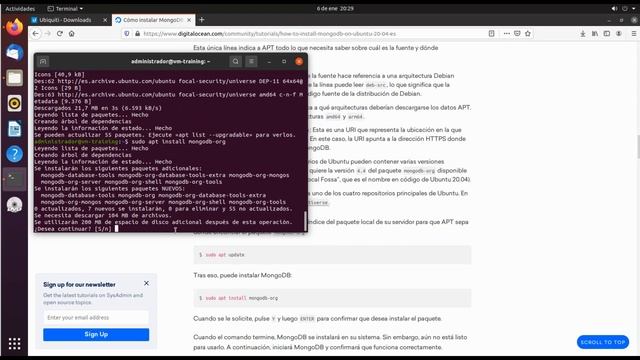Dismiss the newsletter signup box
Screen dimensions: 640x360
146,283
